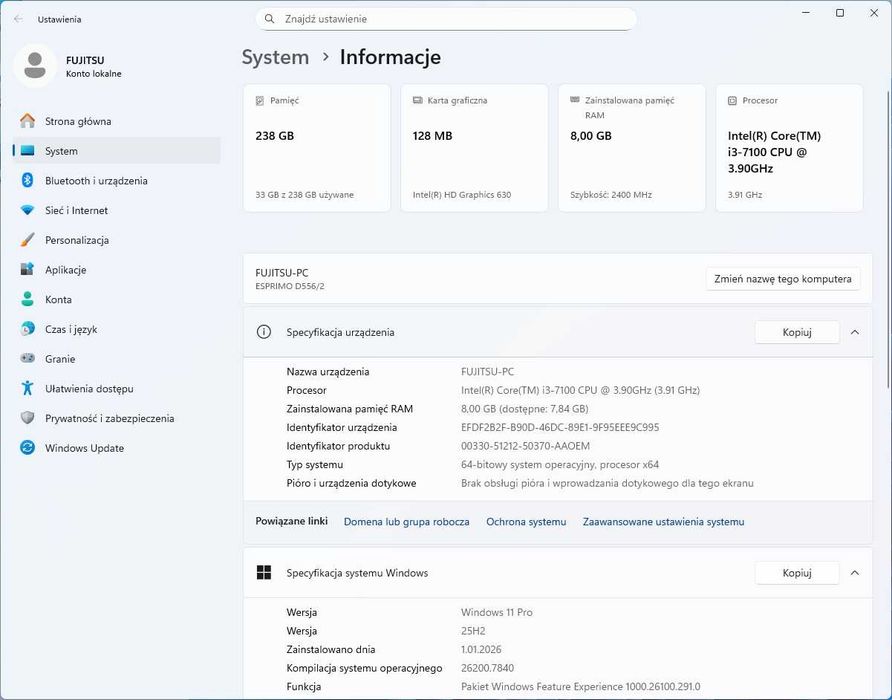The width and height of the screenshot is (892, 700).
Task: Open Ochrona systemu link
Action: (x=526, y=521)
